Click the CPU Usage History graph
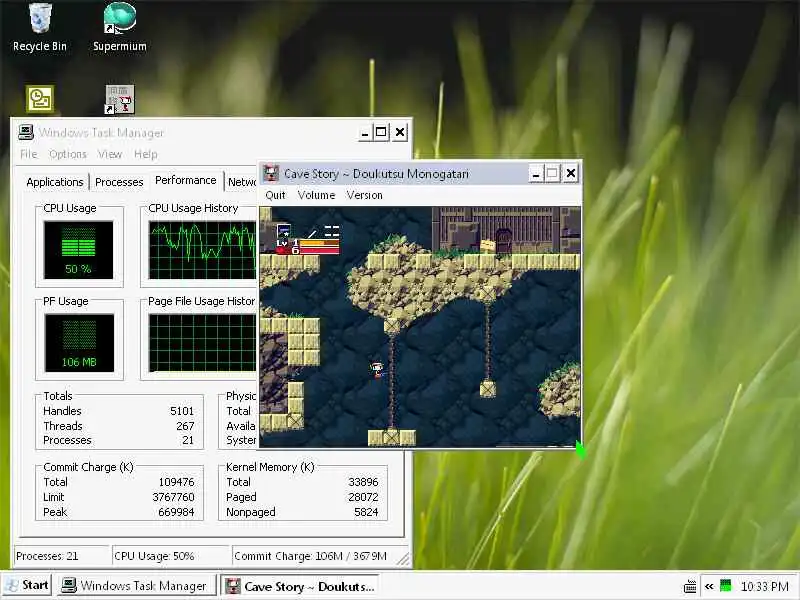This screenshot has width=800, height=600. [x=203, y=250]
